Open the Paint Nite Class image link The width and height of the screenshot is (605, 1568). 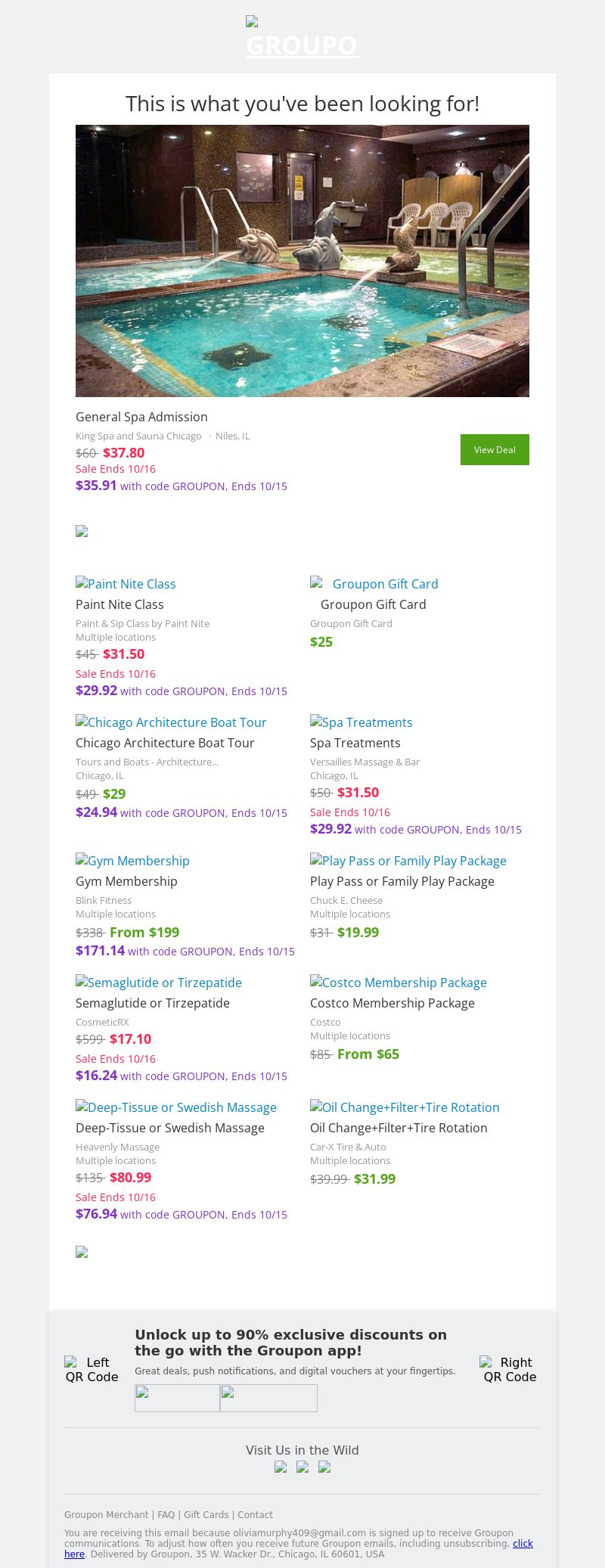[x=126, y=584]
